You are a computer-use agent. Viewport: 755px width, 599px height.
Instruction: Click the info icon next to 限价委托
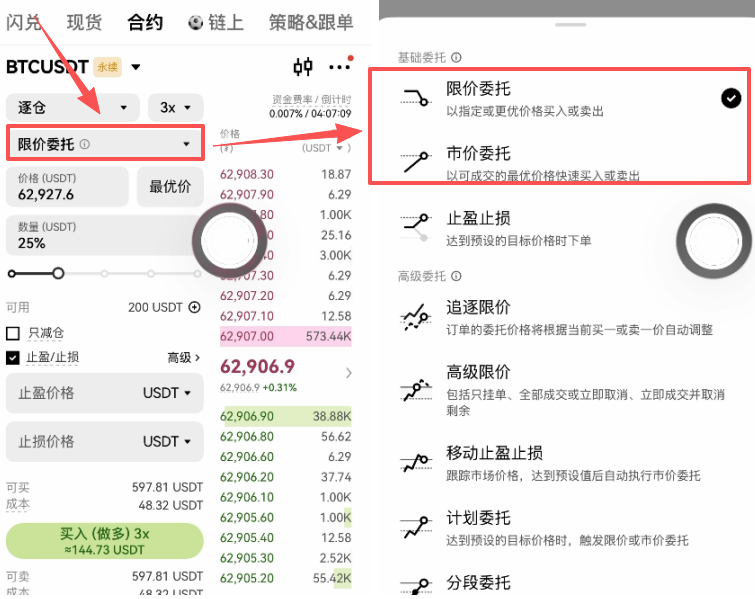click(x=84, y=144)
